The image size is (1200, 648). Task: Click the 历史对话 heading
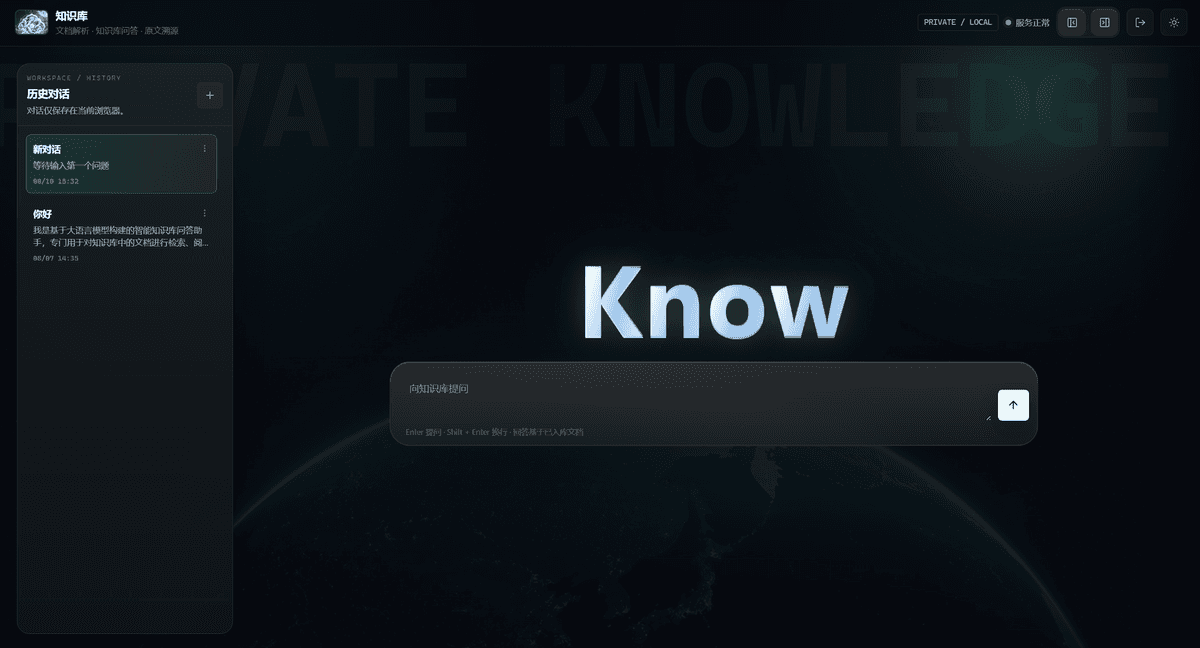pyautogui.click(x=48, y=94)
